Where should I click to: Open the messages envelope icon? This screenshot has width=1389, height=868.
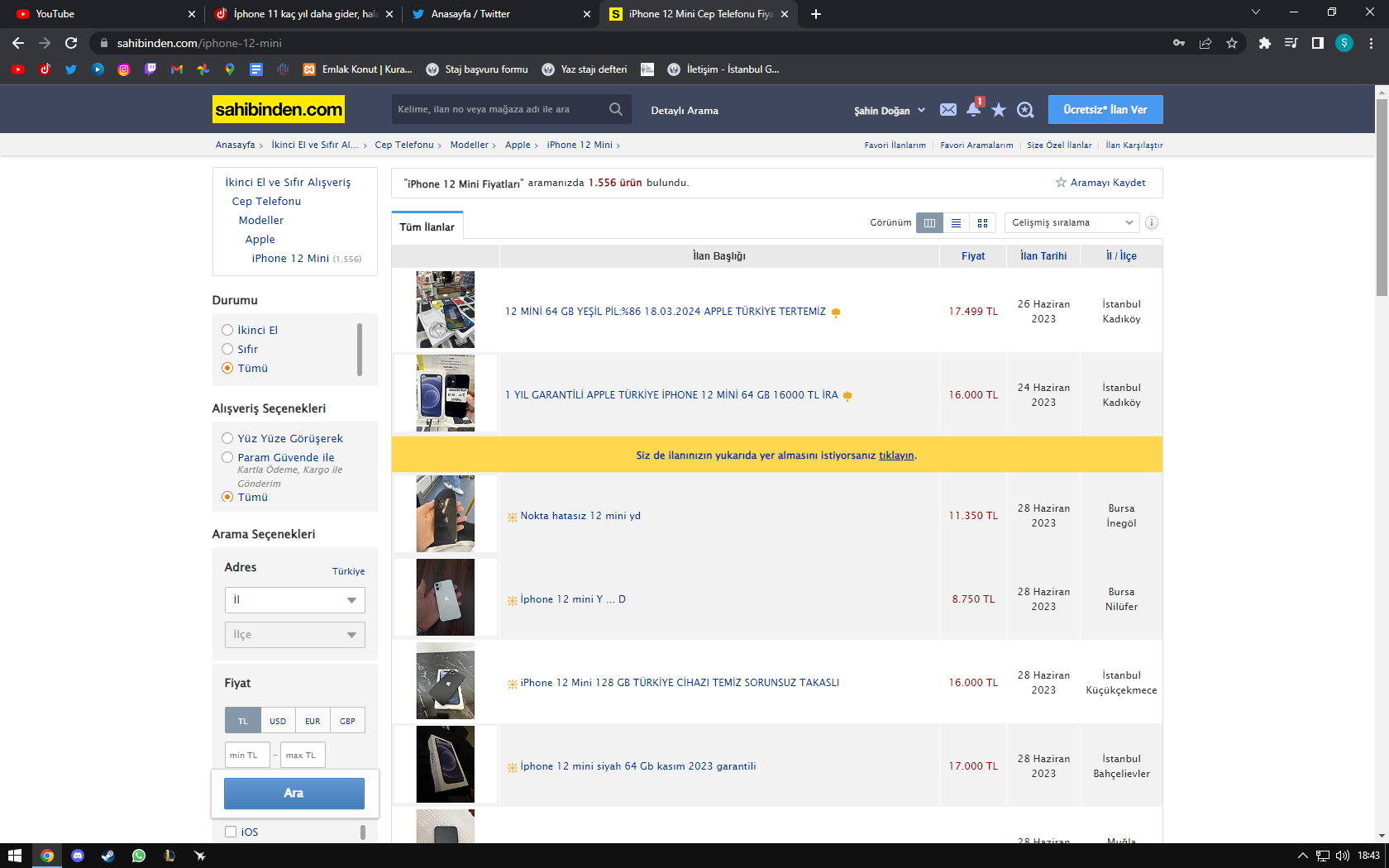(x=948, y=110)
